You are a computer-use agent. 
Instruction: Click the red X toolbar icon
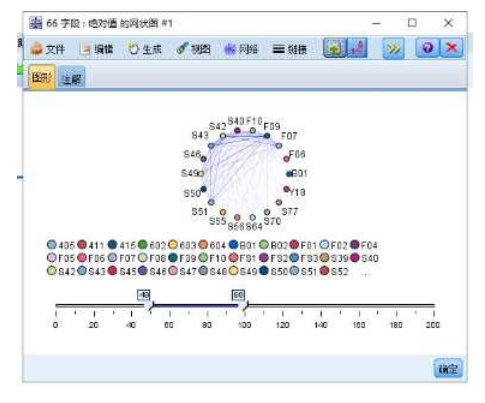(452, 48)
